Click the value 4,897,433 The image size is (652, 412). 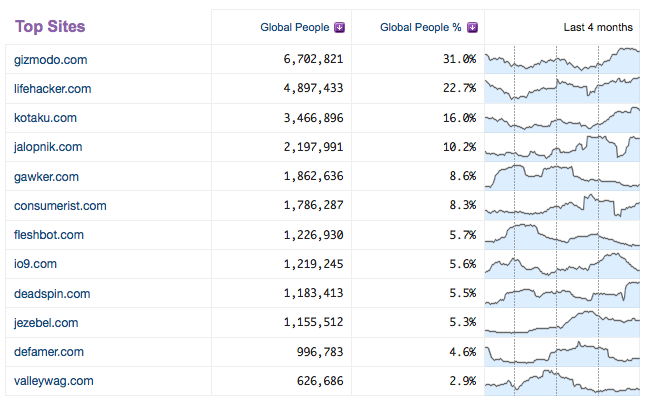pyautogui.click(x=314, y=89)
